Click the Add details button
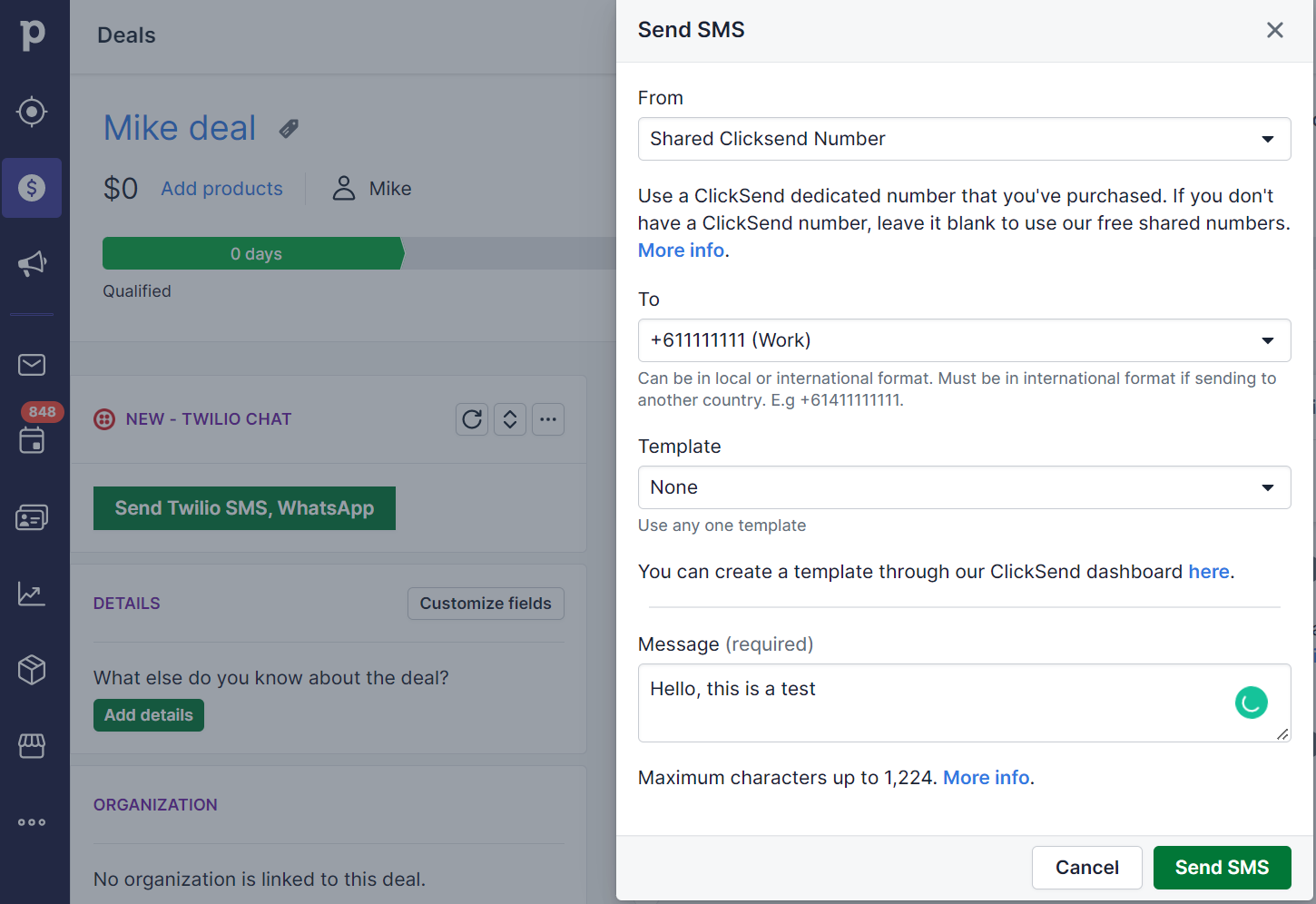1316x904 pixels. pyautogui.click(x=149, y=715)
